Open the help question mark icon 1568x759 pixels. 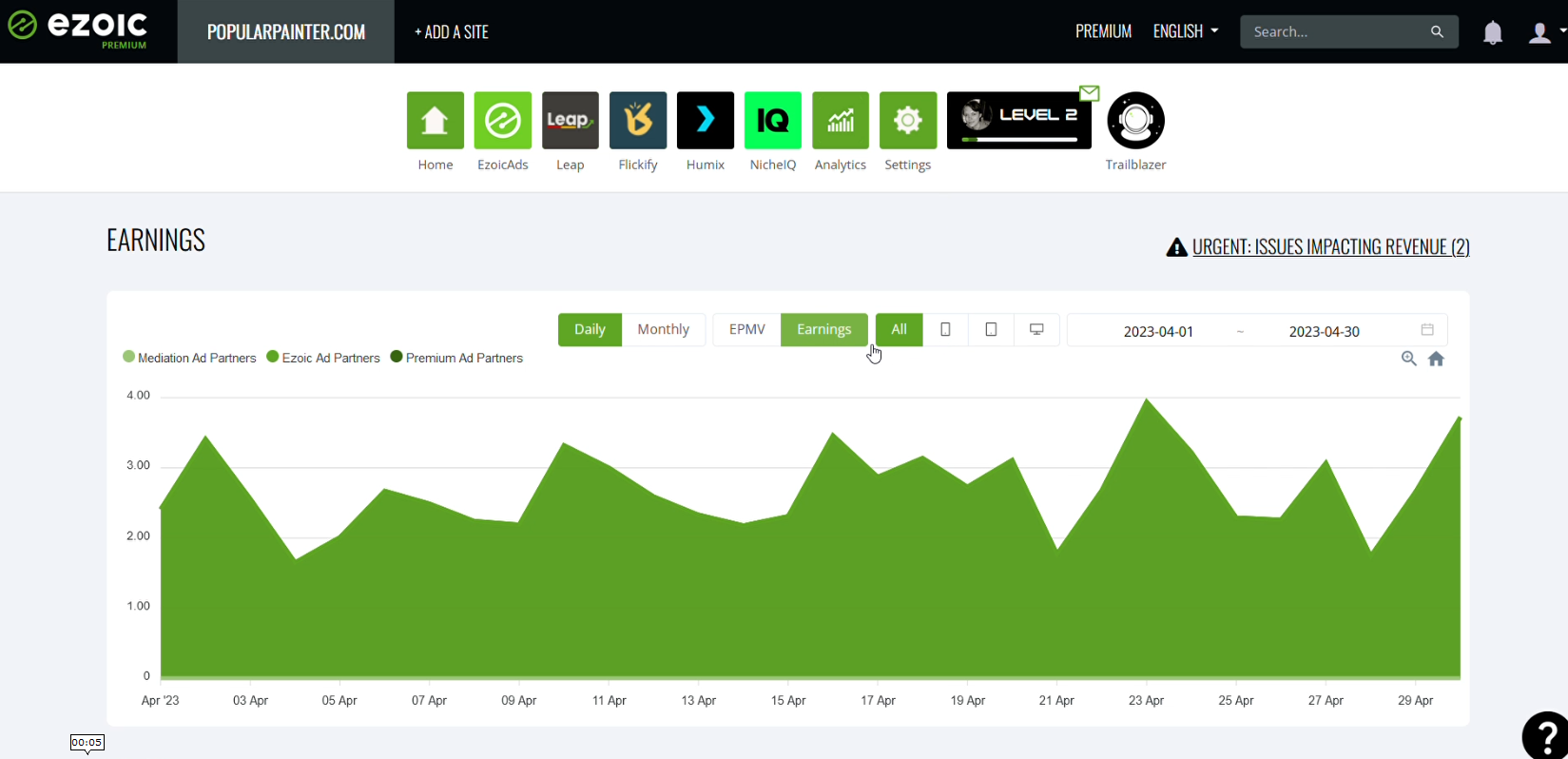tap(1546, 735)
